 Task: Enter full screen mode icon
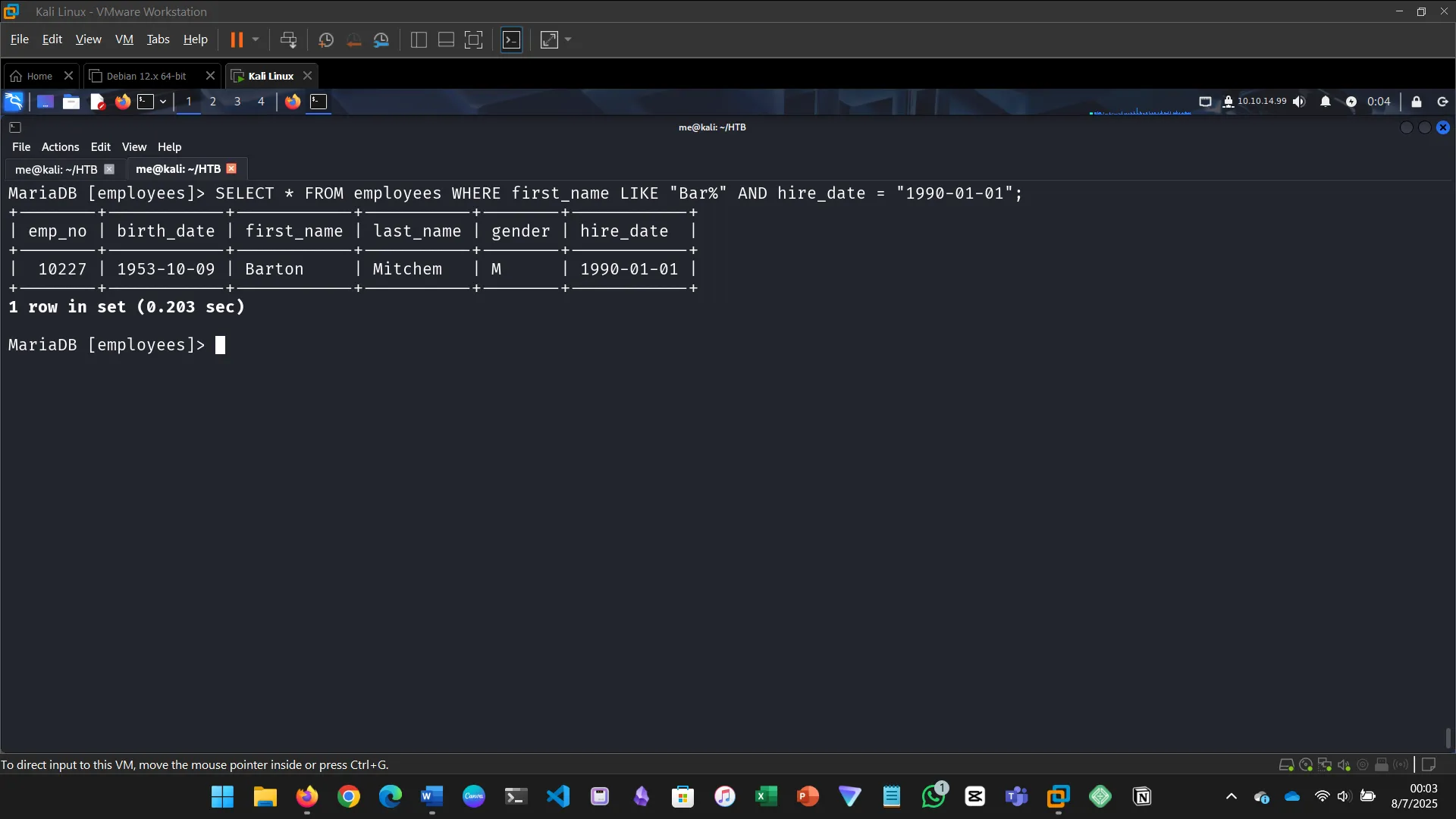473,39
